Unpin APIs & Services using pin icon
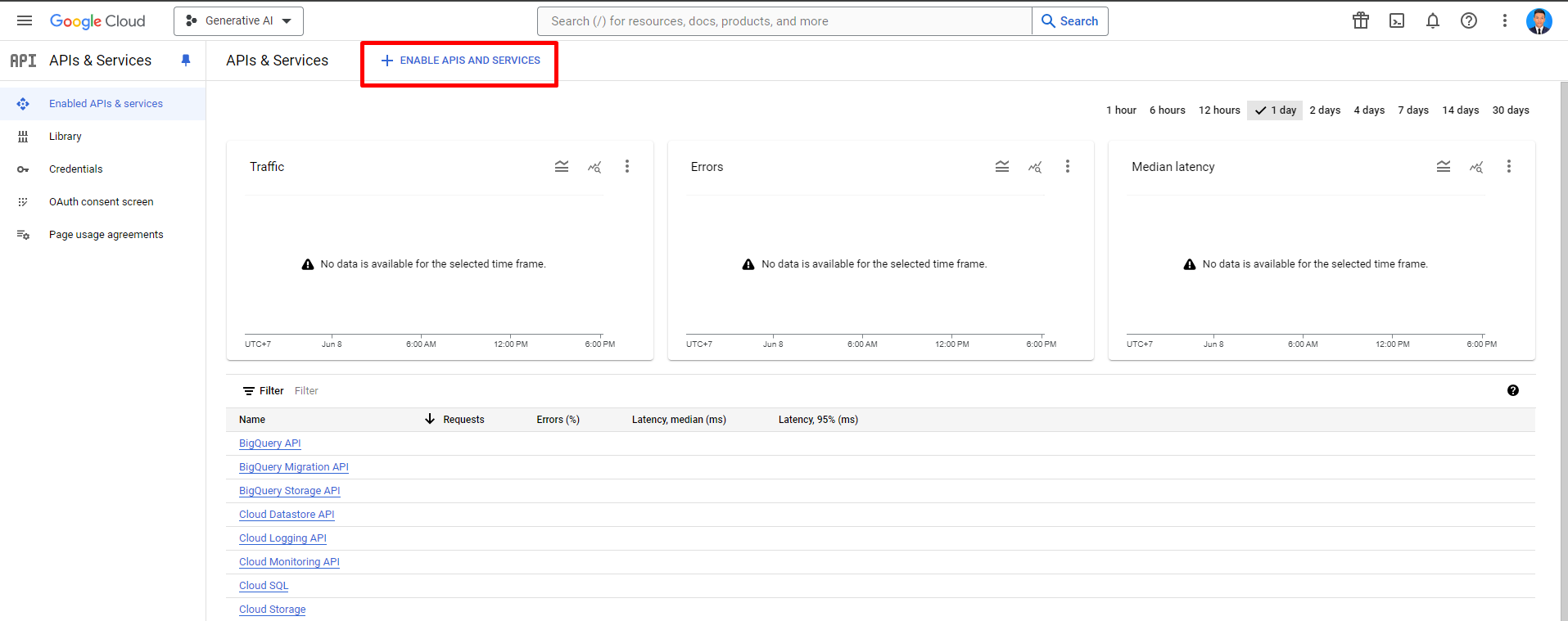The image size is (1568, 621). [x=186, y=60]
